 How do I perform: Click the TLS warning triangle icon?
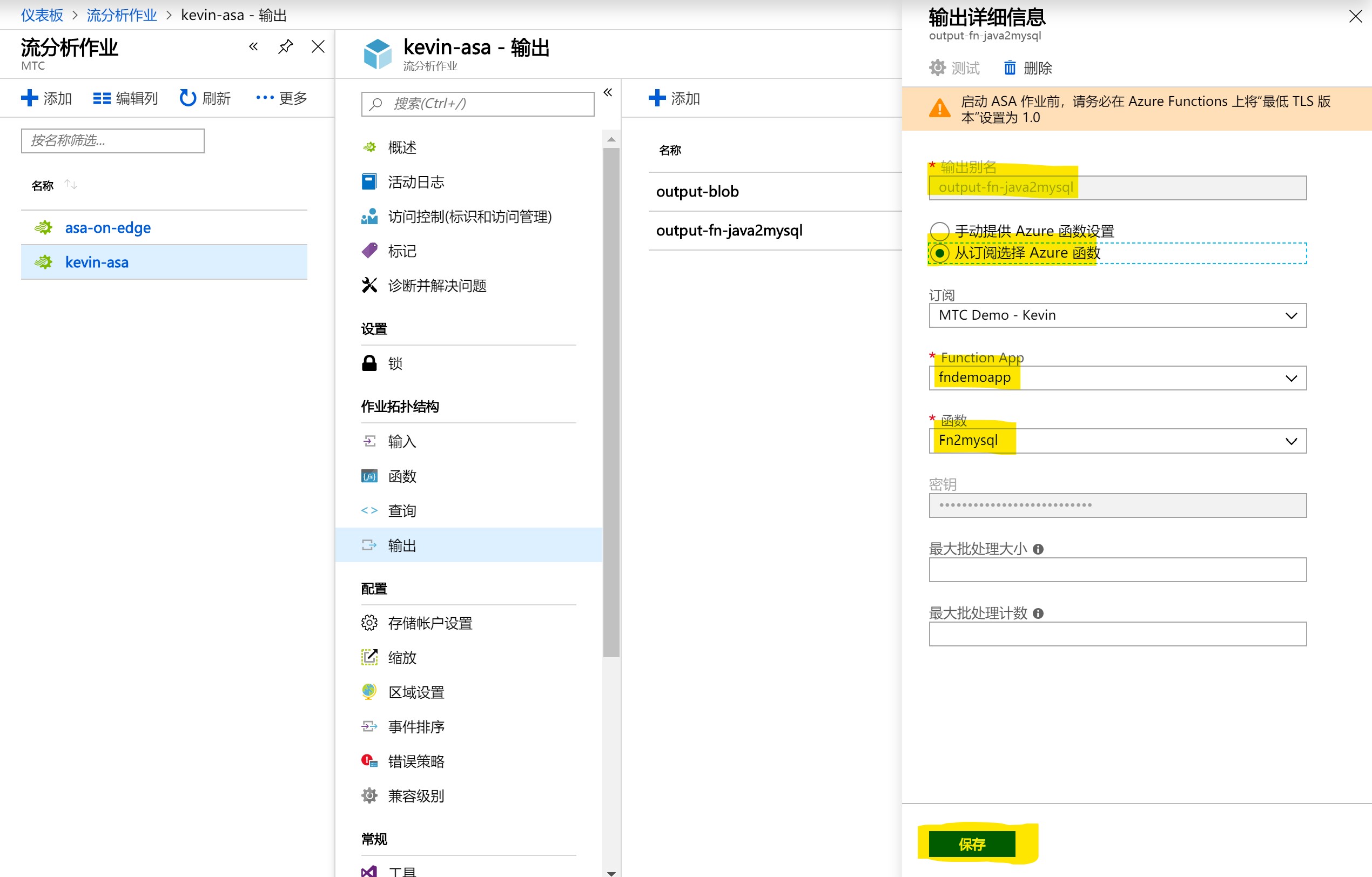(939, 108)
